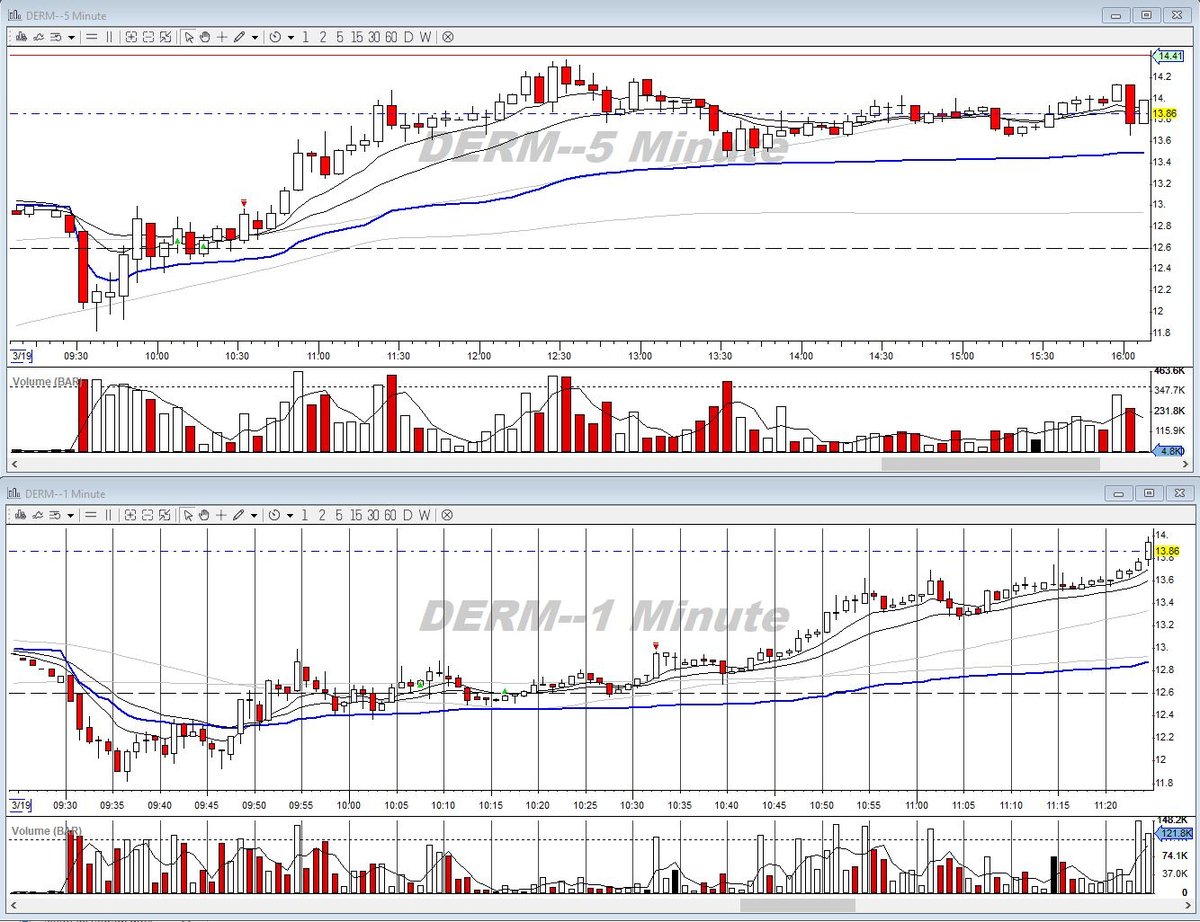This screenshot has width=1200, height=922.
Task: Click the zoom in icon on the 5 Minute chart
Action: 131,37
